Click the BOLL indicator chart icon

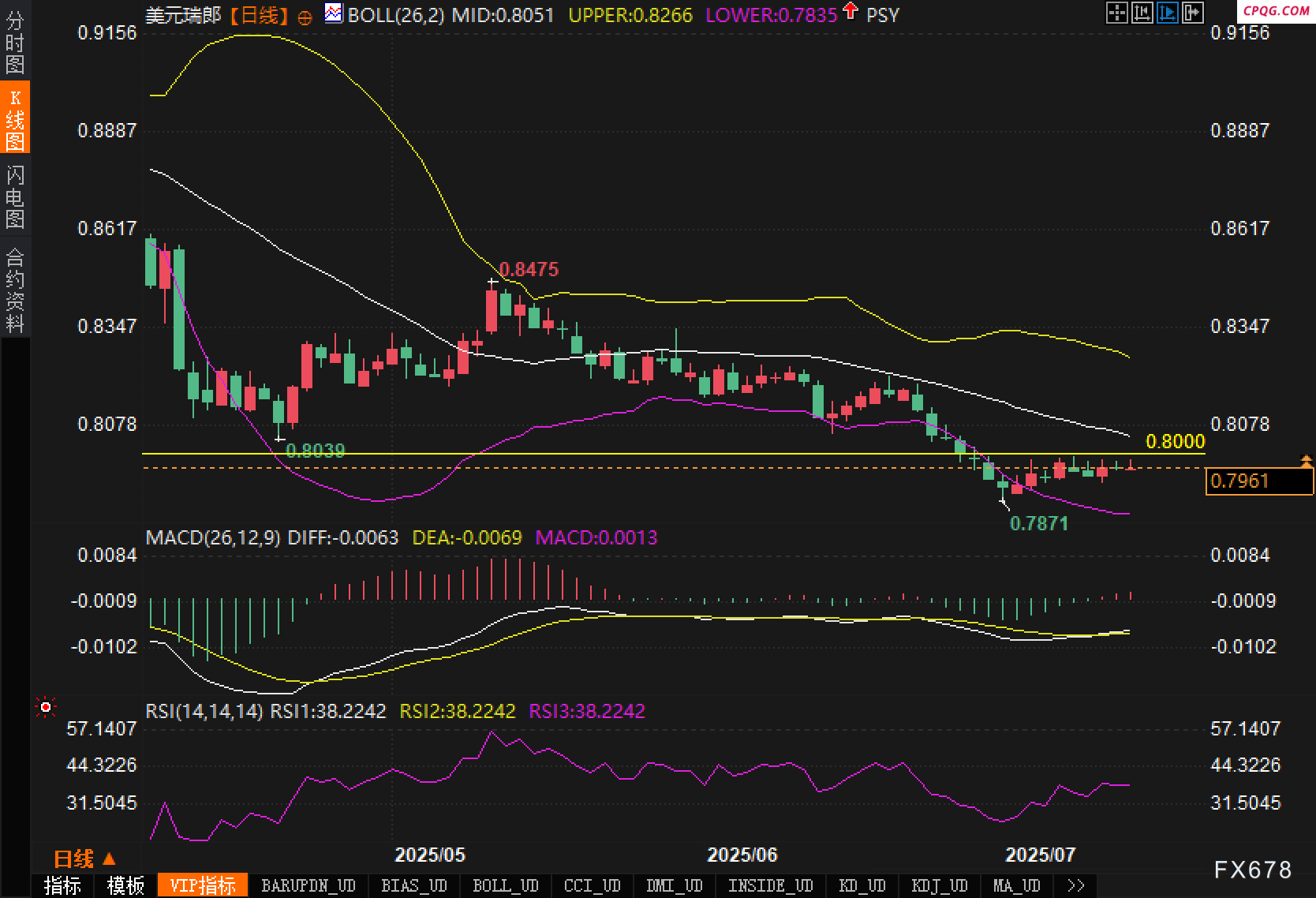click(334, 13)
